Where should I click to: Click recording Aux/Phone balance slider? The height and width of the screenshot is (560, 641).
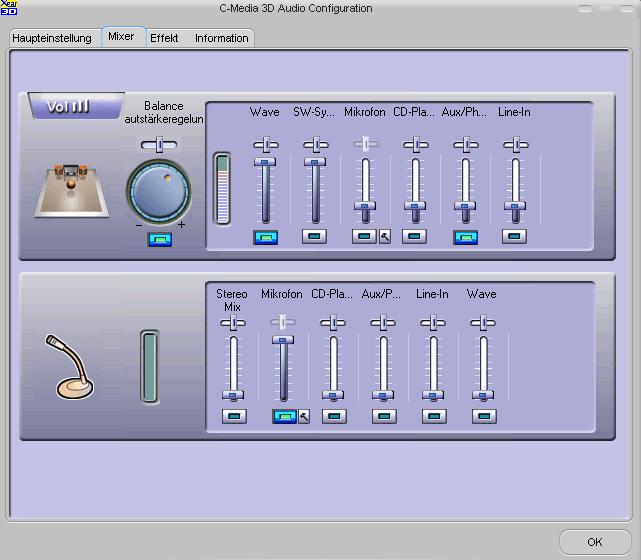[x=383, y=323]
